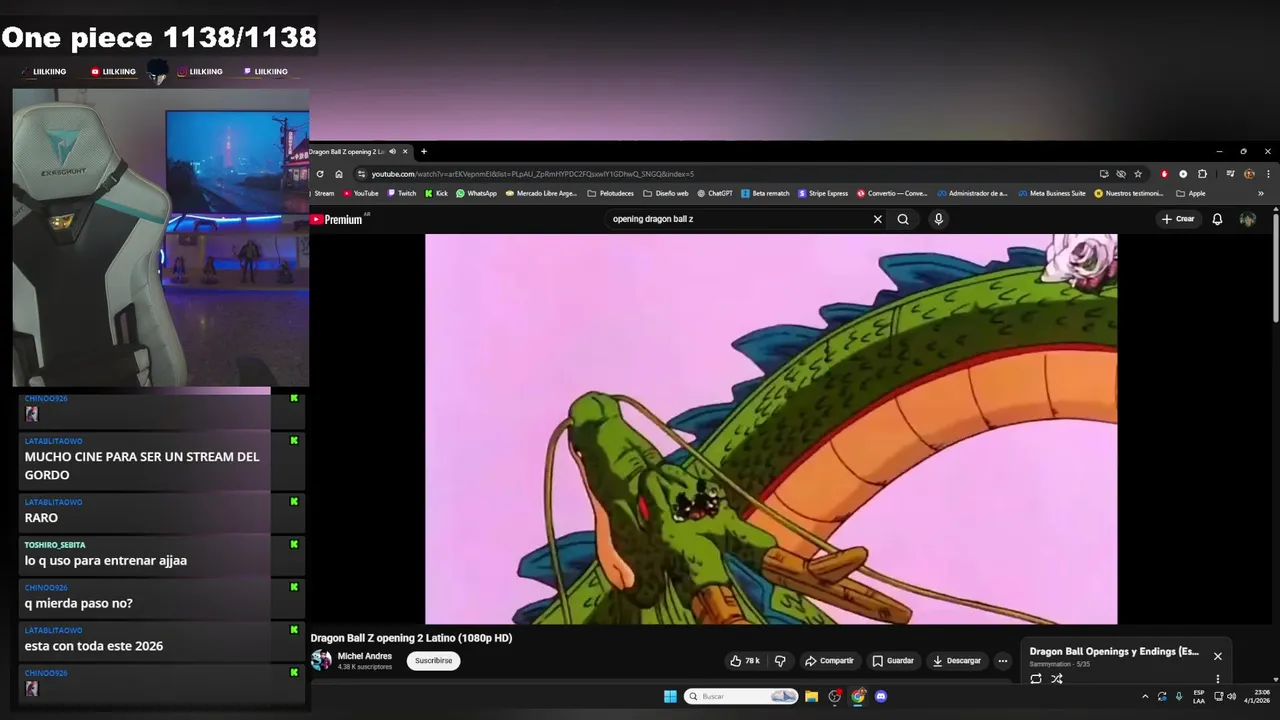
Task: Run search with magnifier button
Action: point(903,219)
